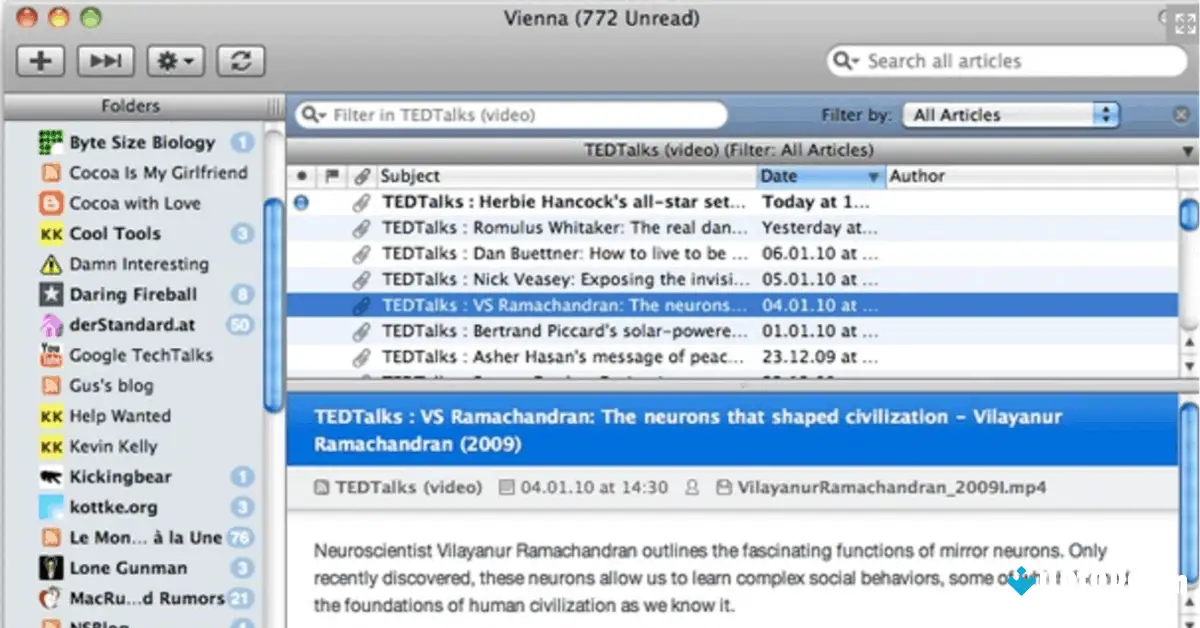Toggle the unread dot on Herbie Hancock article
This screenshot has height=628, width=1200.
click(x=300, y=202)
